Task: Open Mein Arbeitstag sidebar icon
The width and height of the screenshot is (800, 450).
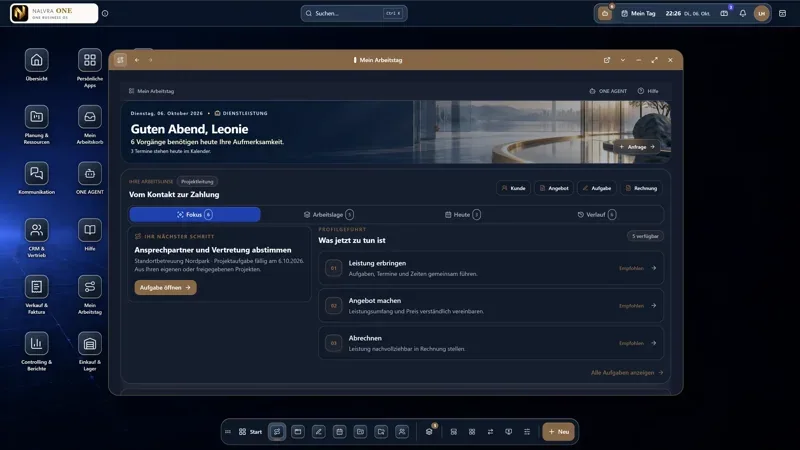Action: [90, 287]
